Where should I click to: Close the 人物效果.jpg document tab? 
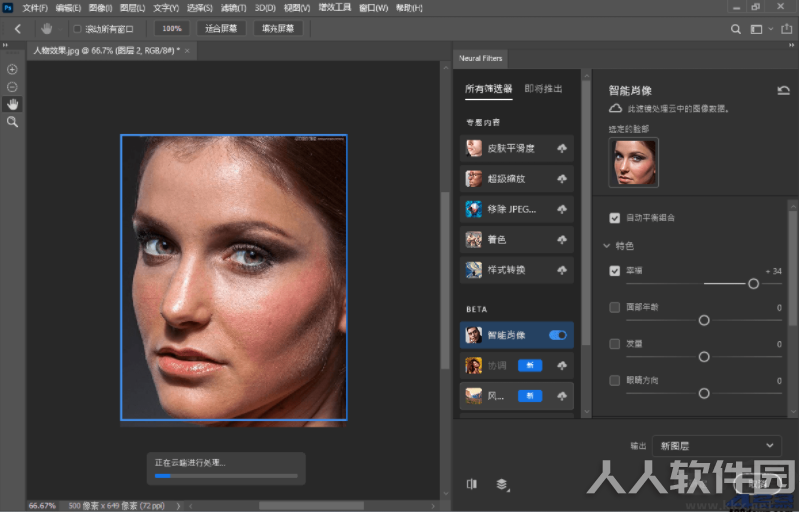pos(187,51)
